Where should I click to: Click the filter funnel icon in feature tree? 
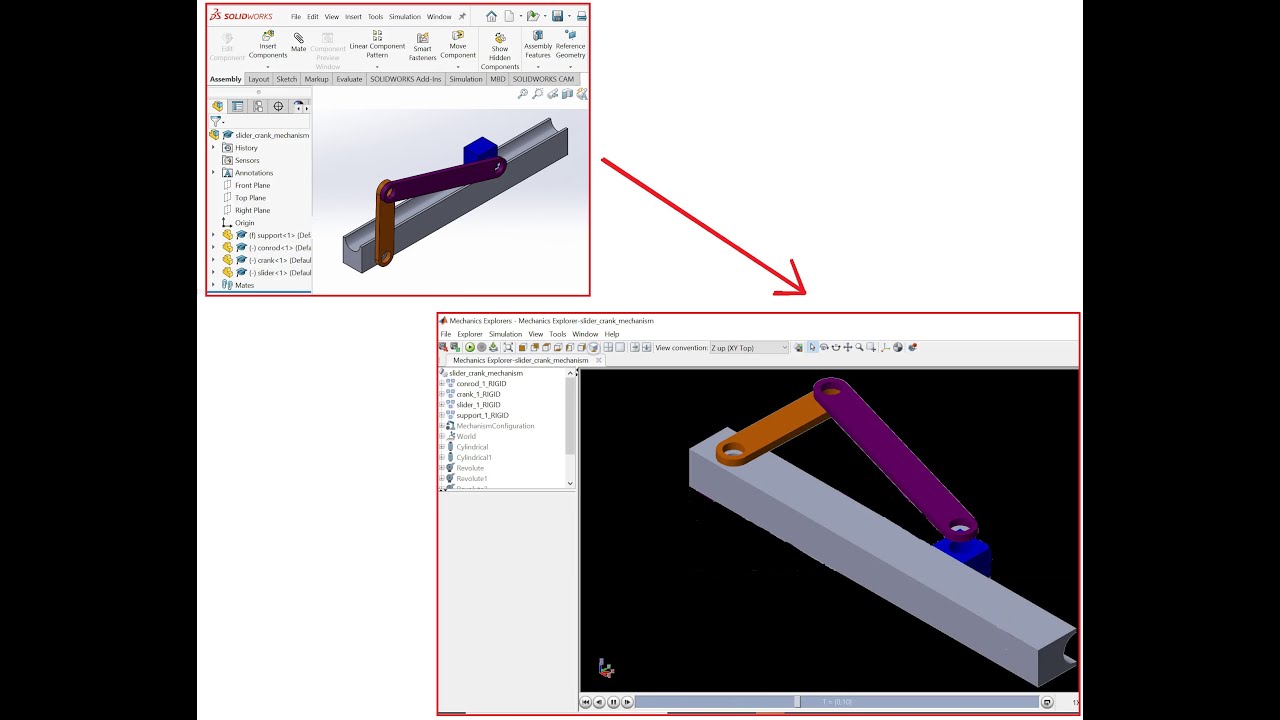click(x=215, y=121)
